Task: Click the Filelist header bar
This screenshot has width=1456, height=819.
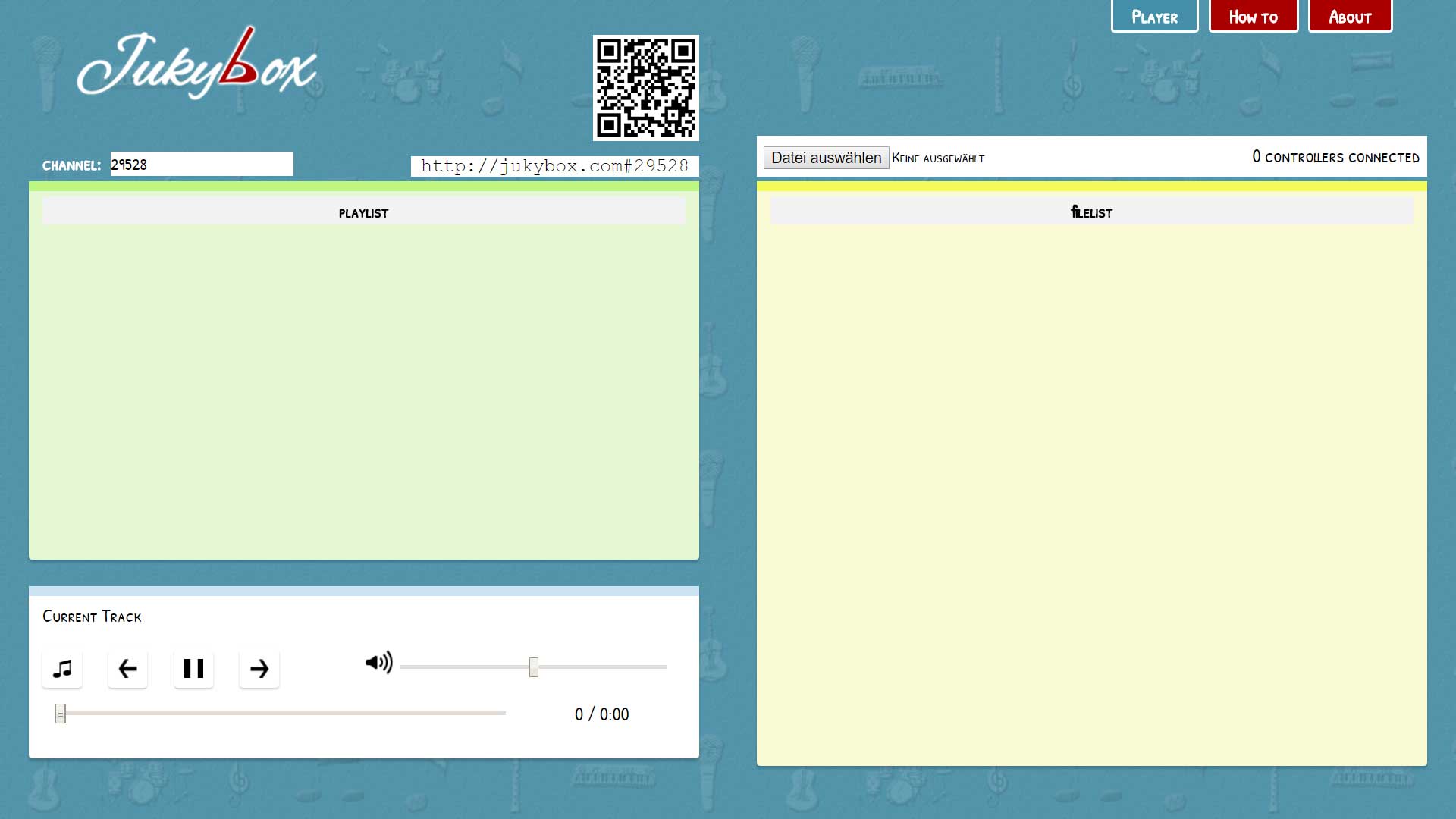Action: click(1091, 212)
